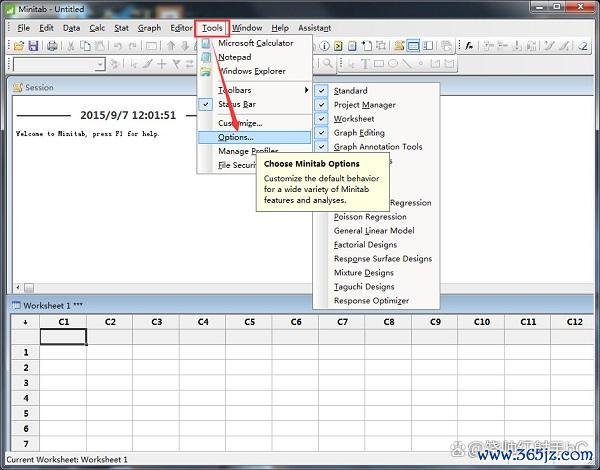Click the yellow command line editor icon
The height and width of the screenshot is (470, 600).
click(338, 46)
